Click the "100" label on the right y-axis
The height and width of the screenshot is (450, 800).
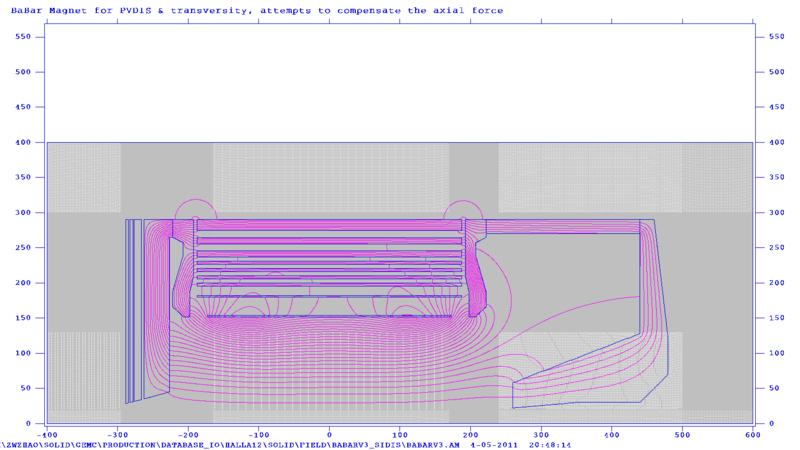point(777,353)
